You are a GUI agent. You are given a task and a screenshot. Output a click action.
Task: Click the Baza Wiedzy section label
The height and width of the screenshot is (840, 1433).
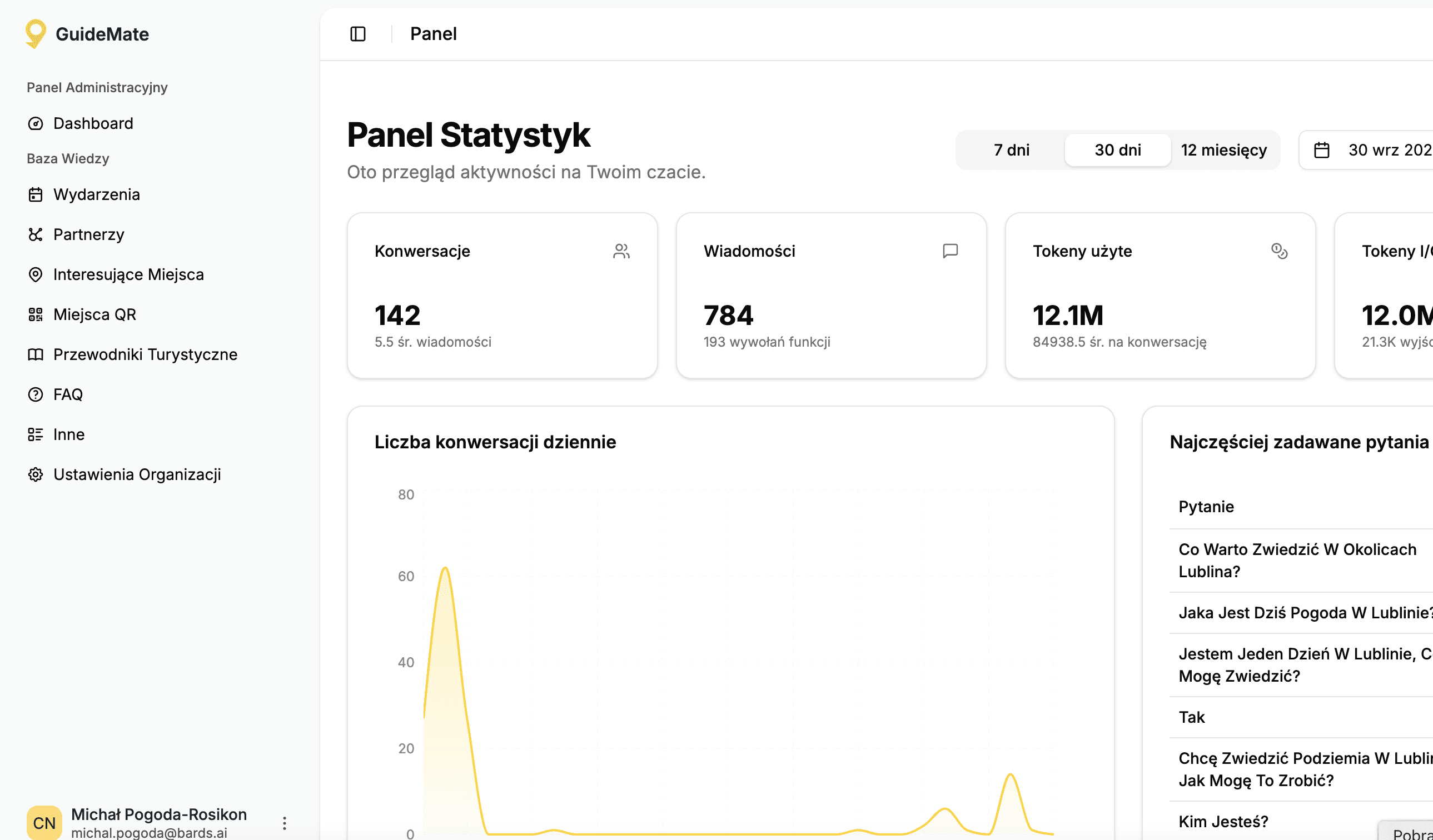coord(68,158)
